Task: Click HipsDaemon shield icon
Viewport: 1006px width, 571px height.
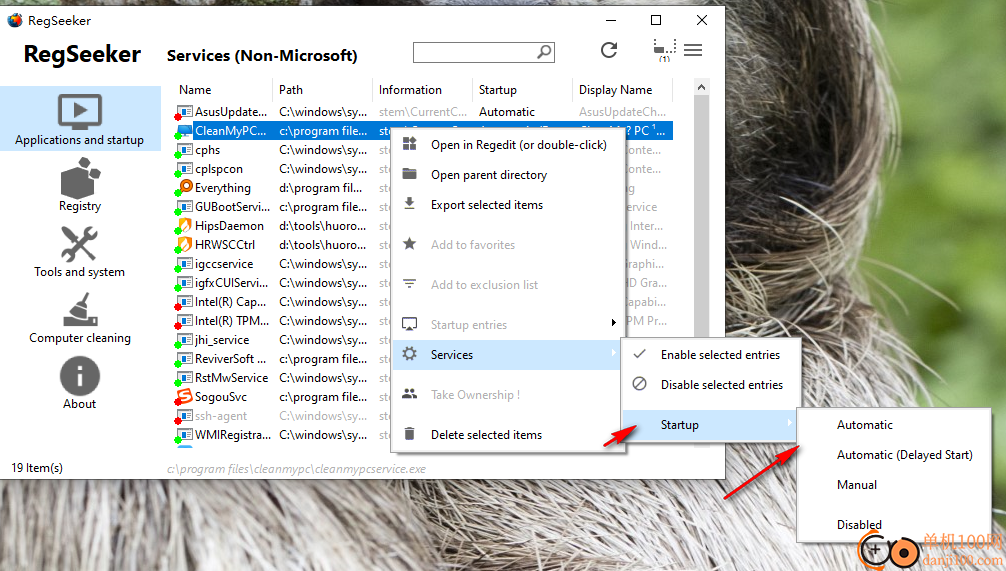Action: click(185, 225)
